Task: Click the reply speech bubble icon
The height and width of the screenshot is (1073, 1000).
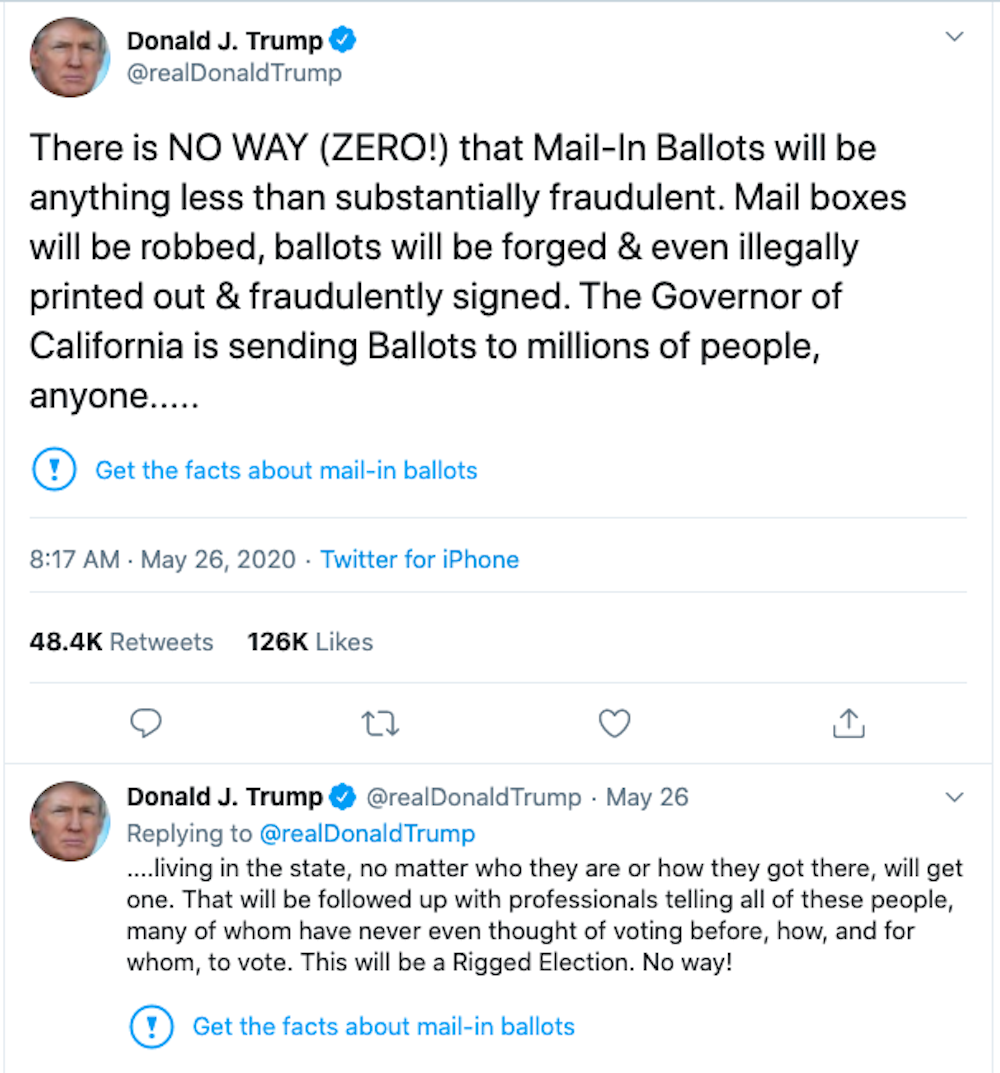Action: (147, 723)
